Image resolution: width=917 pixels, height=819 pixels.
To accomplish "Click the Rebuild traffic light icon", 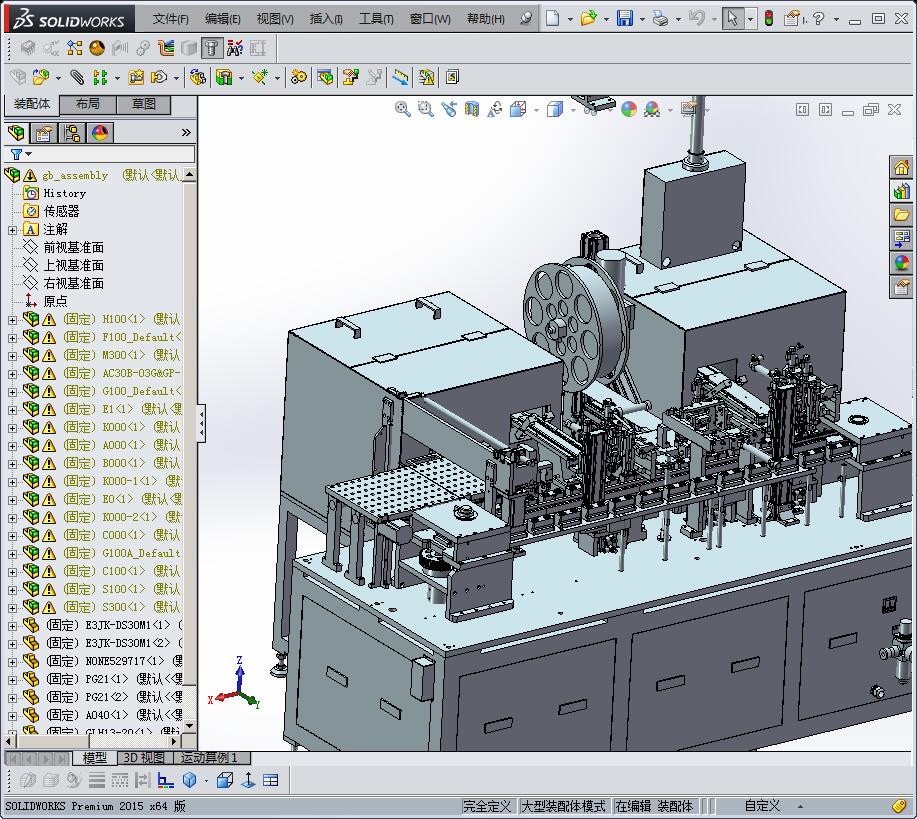I will pyautogui.click(x=768, y=18).
